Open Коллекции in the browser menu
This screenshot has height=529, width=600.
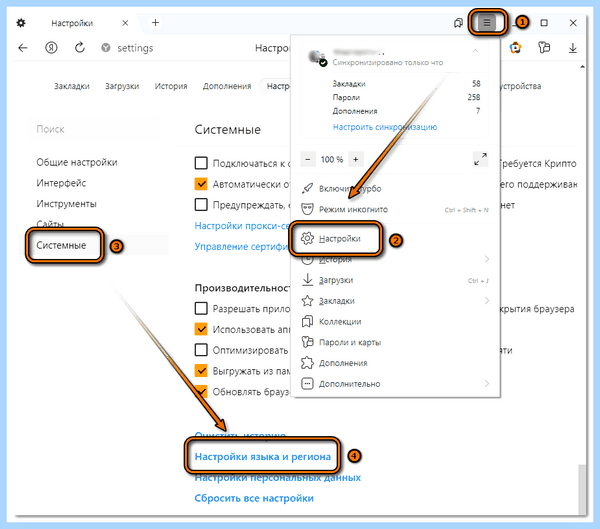click(395, 322)
